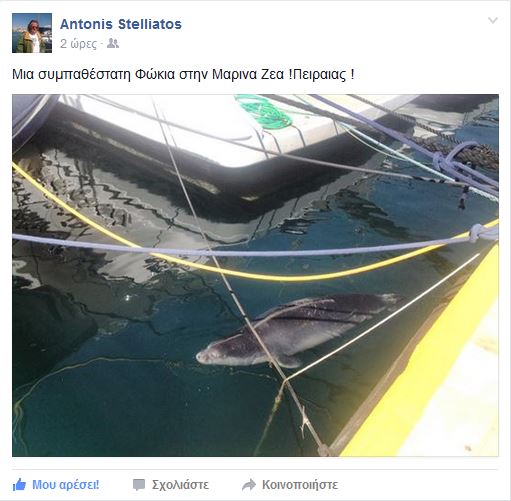This screenshot has width=511, height=501.
Task: Click Antonis Stelliatos profile picture
Action: tap(32, 33)
